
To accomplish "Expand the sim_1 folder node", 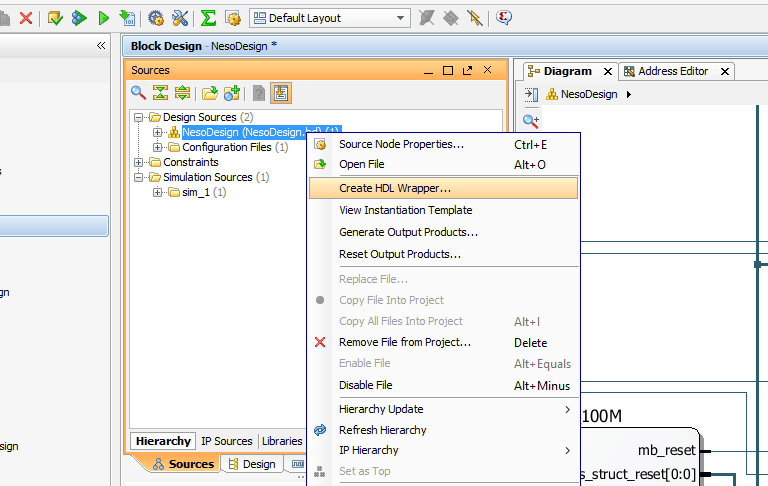I will tap(158, 192).
